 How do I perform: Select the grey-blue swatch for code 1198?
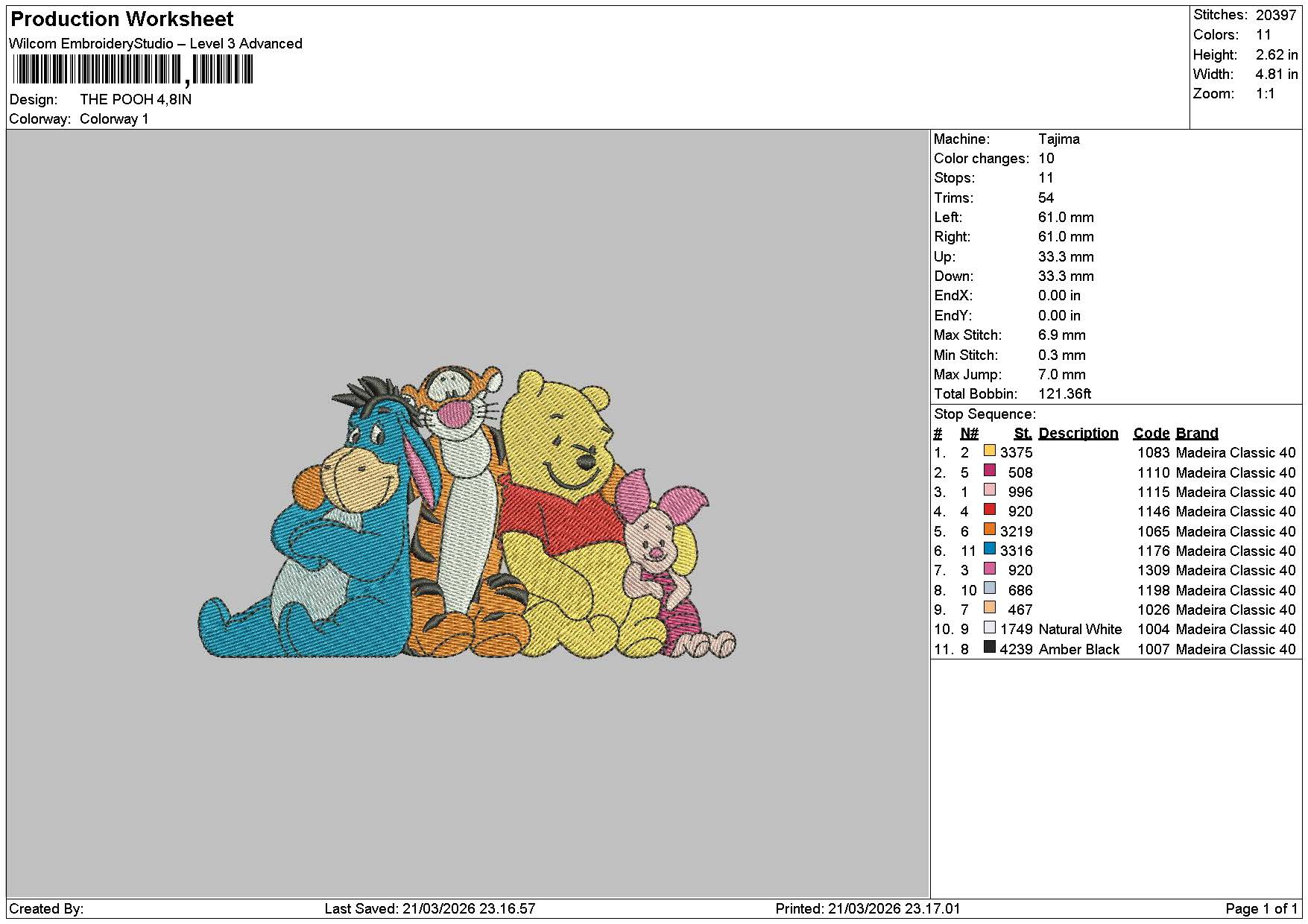tap(990, 588)
